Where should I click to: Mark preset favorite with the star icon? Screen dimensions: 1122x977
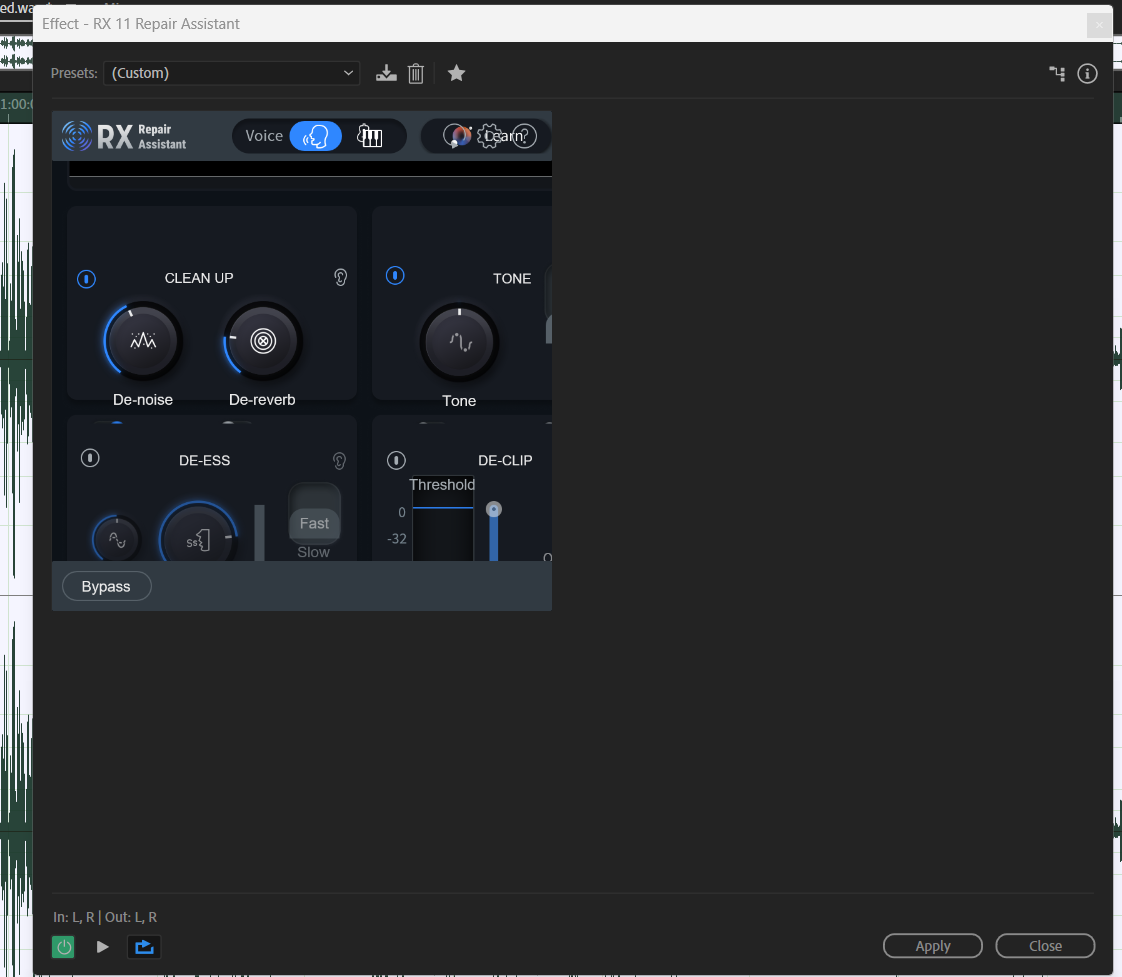point(457,72)
